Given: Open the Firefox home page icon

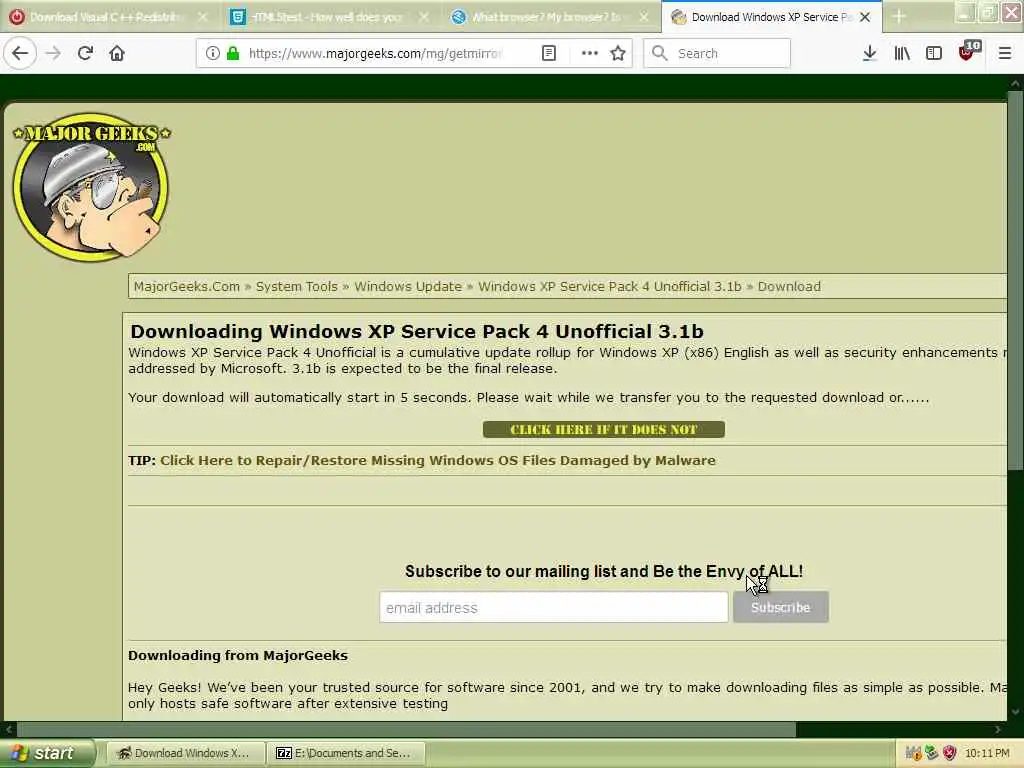Looking at the screenshot, I should click(x=117, y=53).
